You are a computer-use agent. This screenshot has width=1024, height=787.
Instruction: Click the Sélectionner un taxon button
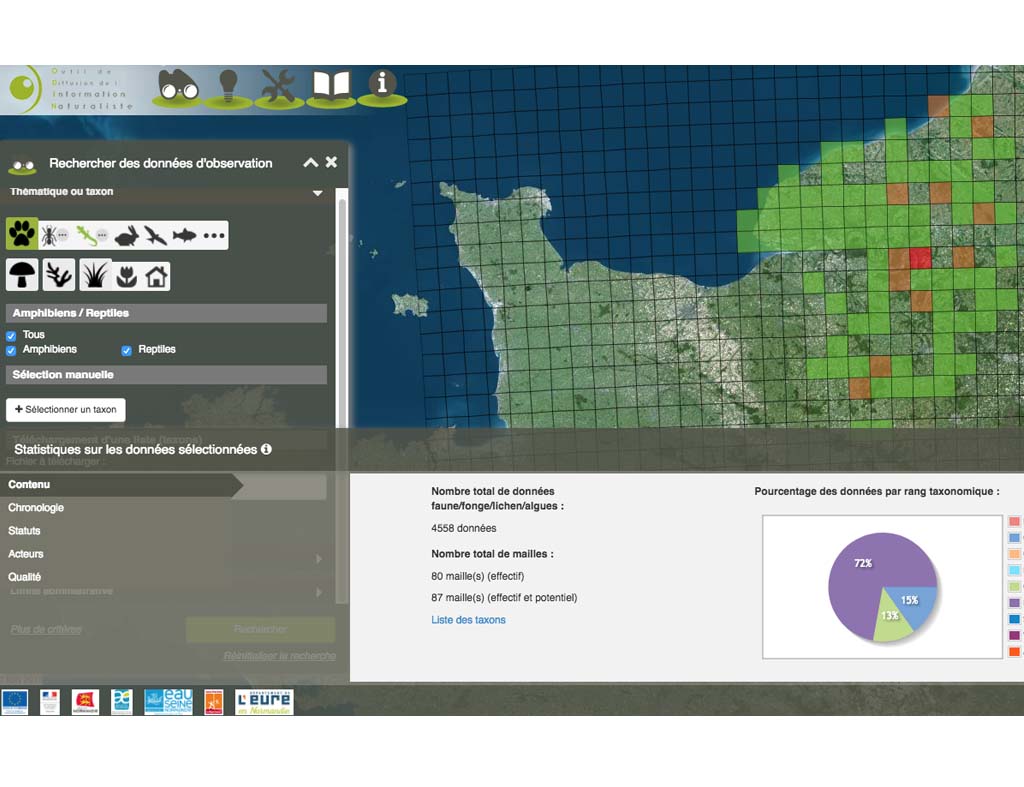(66, 409)
